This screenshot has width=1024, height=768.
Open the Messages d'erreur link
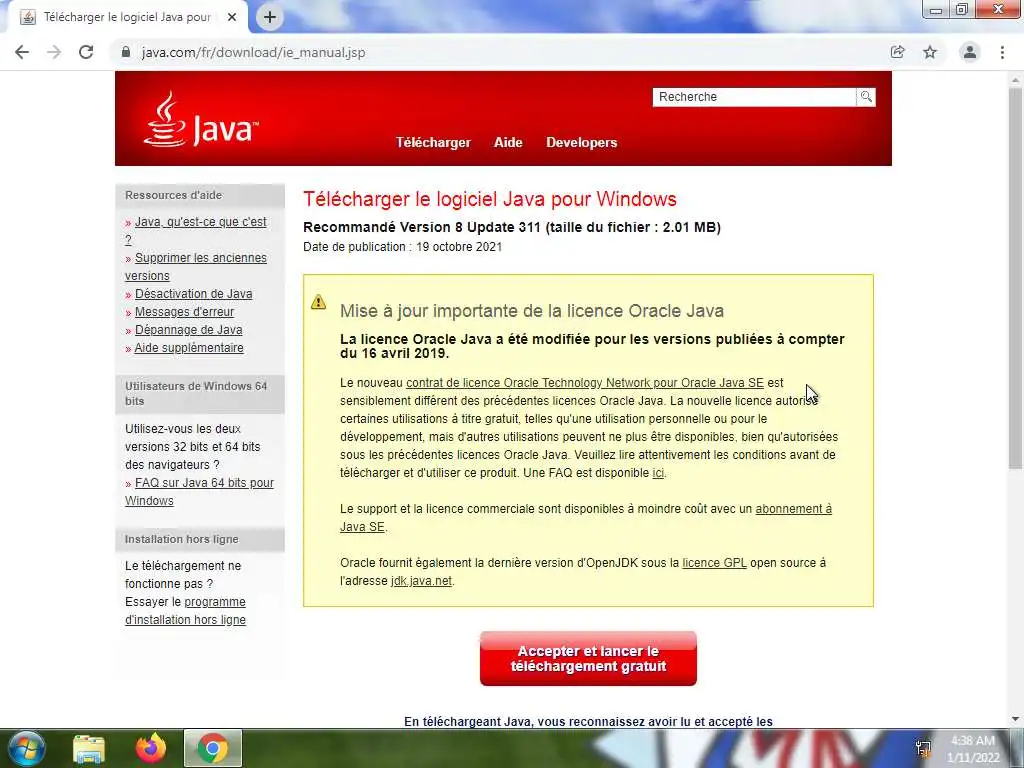click(184, 312)
